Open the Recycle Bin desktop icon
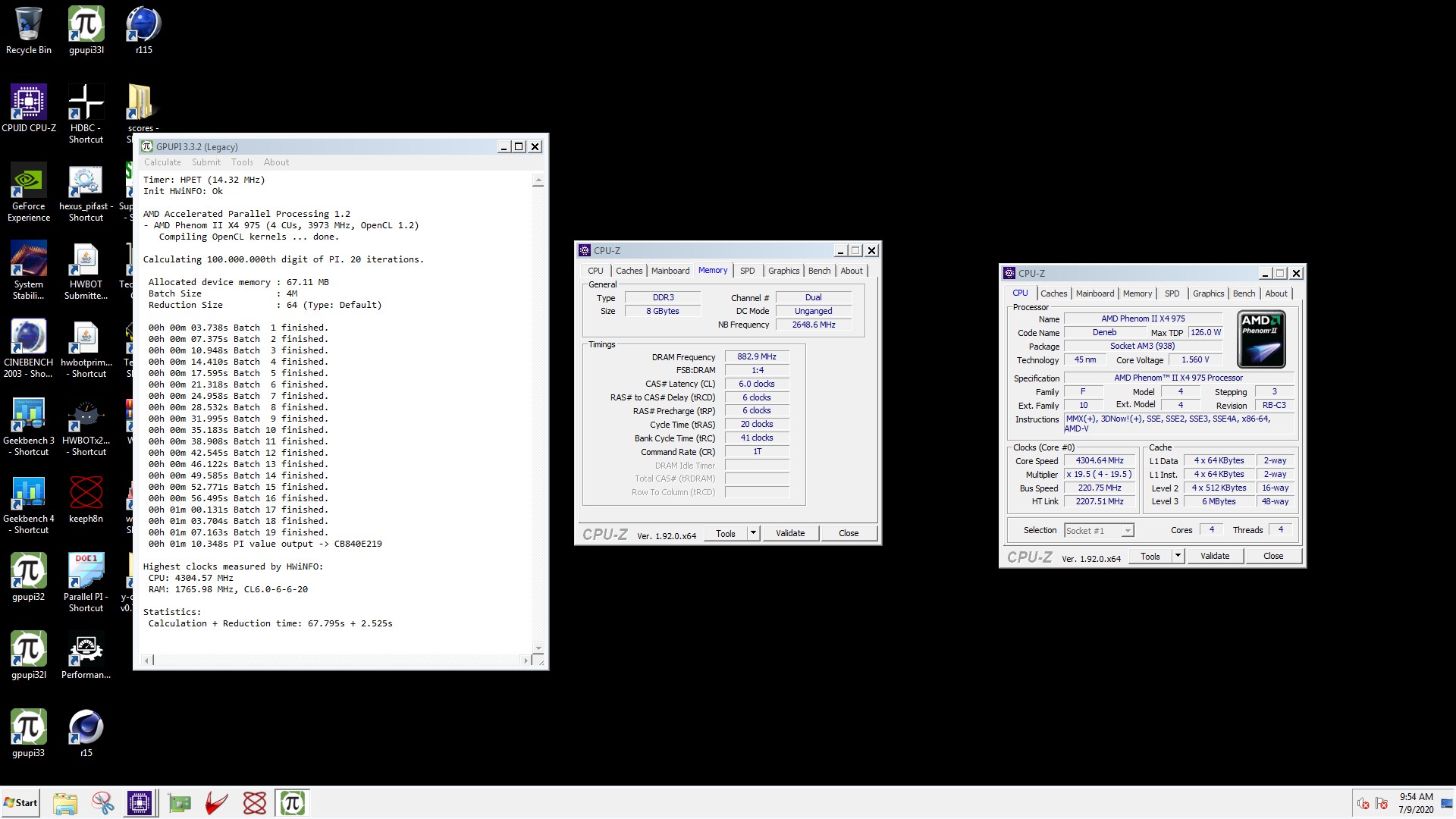 click(29, 30)
